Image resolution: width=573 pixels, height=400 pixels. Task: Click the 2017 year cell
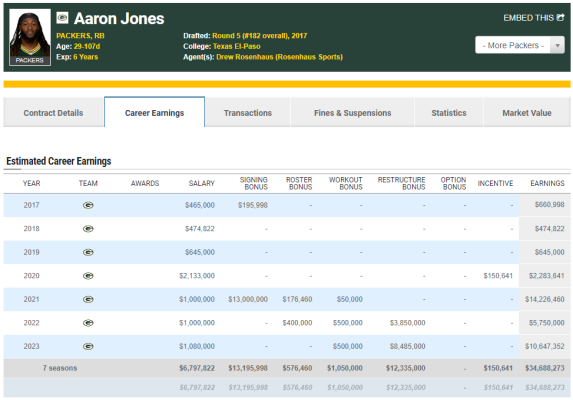point(31,205)
